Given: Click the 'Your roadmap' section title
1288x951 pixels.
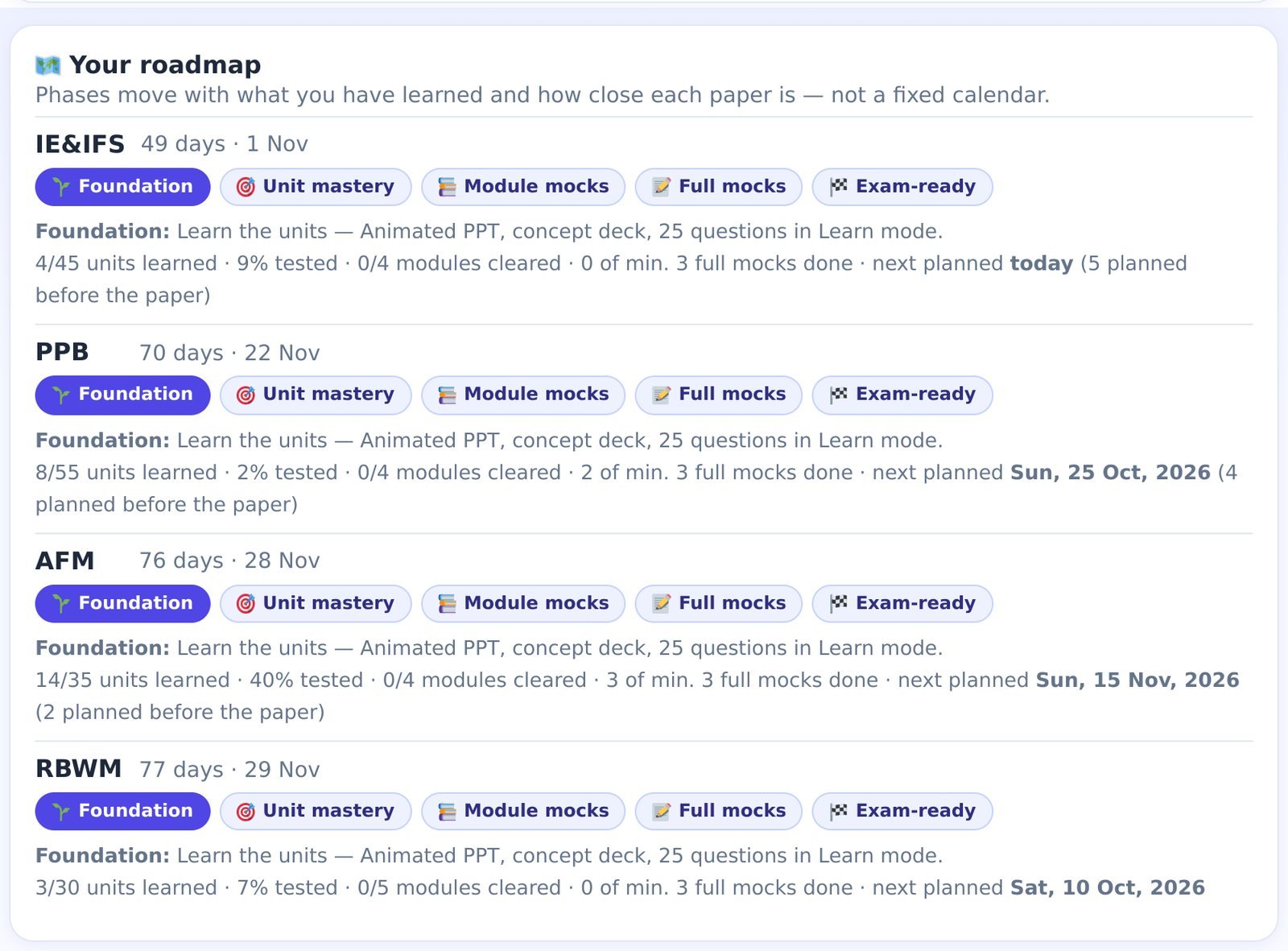Looking at the screenshot, I should 165,65.
